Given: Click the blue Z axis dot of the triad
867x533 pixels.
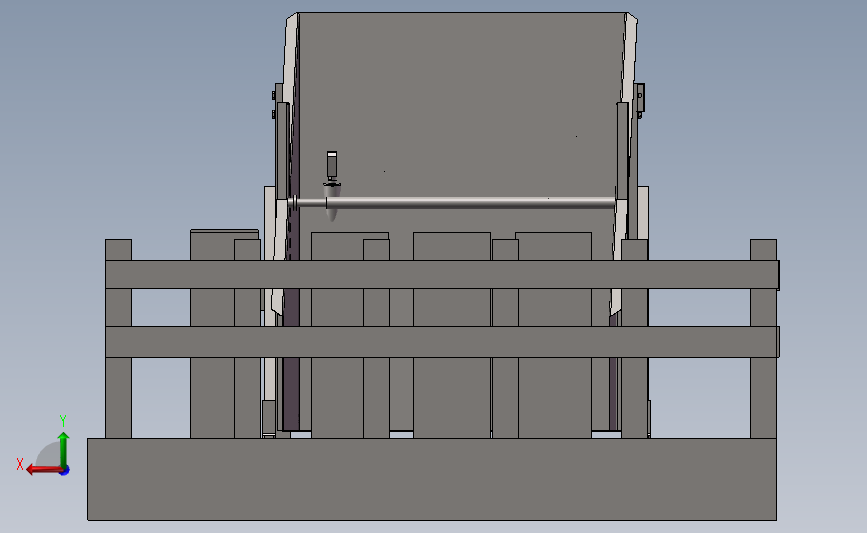Looking at the screenshot, I should pos(65,471).
